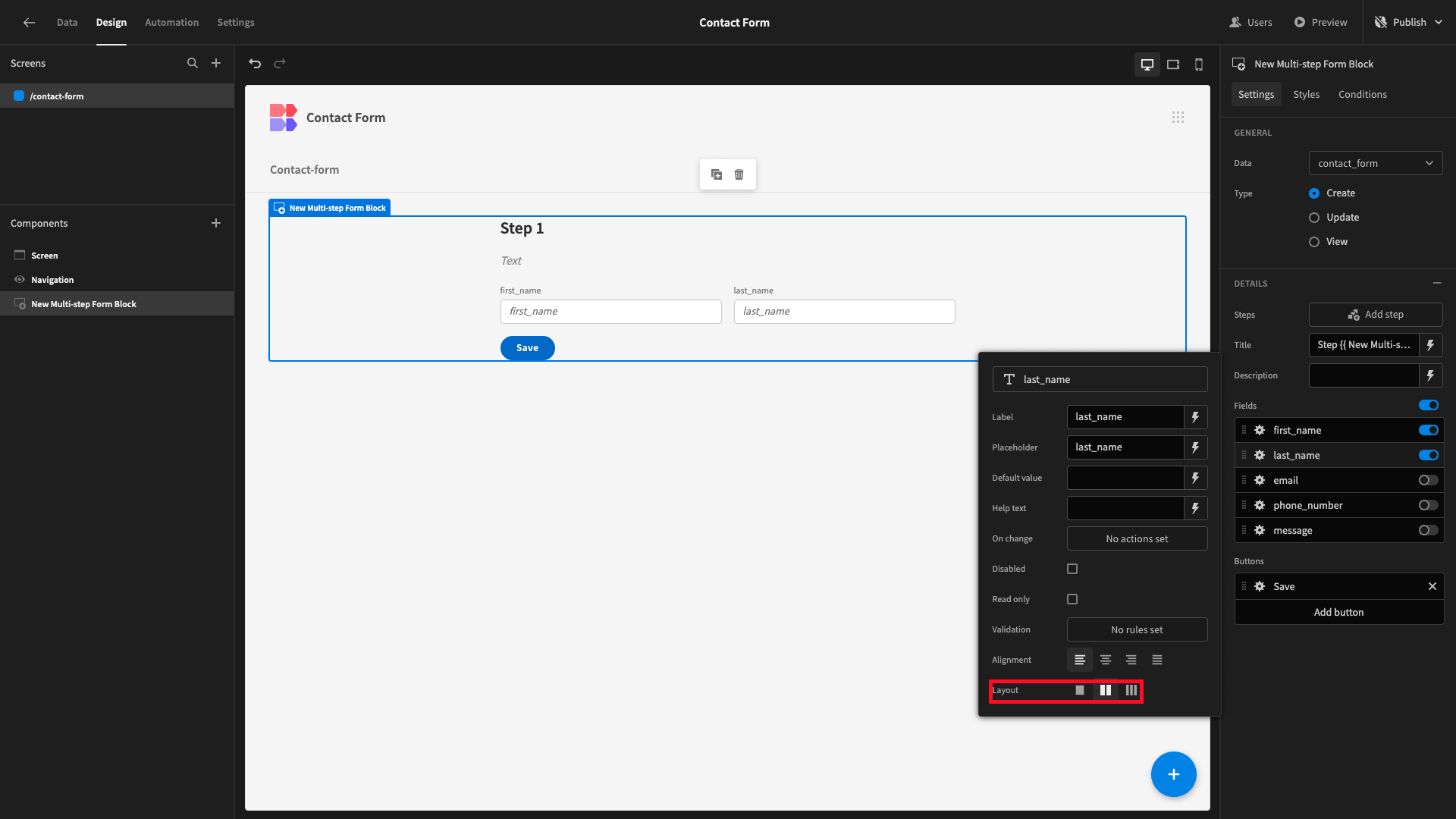Expand the Publish dropdown arrow
The image size is (1456, 819).
(x=1439, y=23)
